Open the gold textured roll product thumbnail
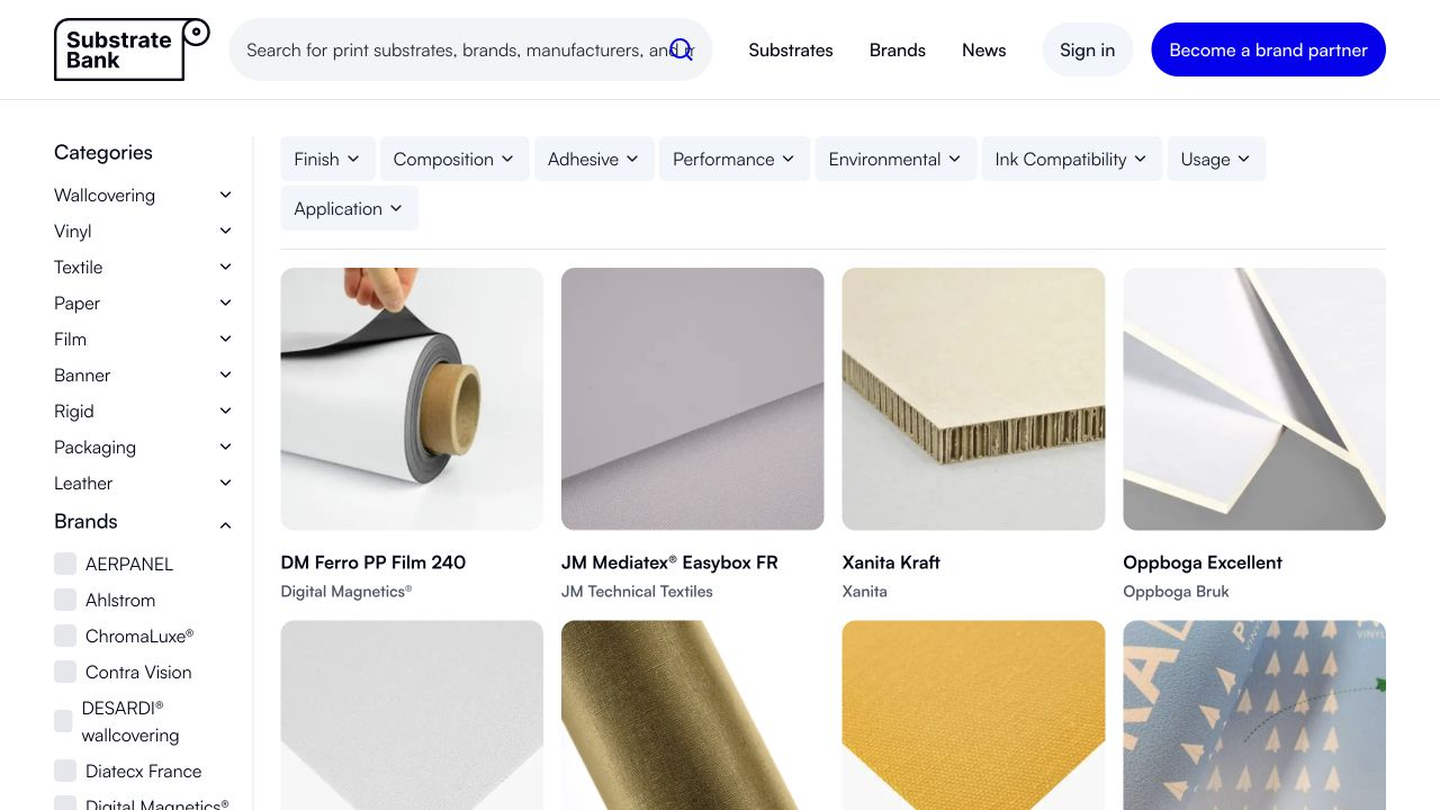The width and height of the screenshot is (1440, 810). point(692,715)
